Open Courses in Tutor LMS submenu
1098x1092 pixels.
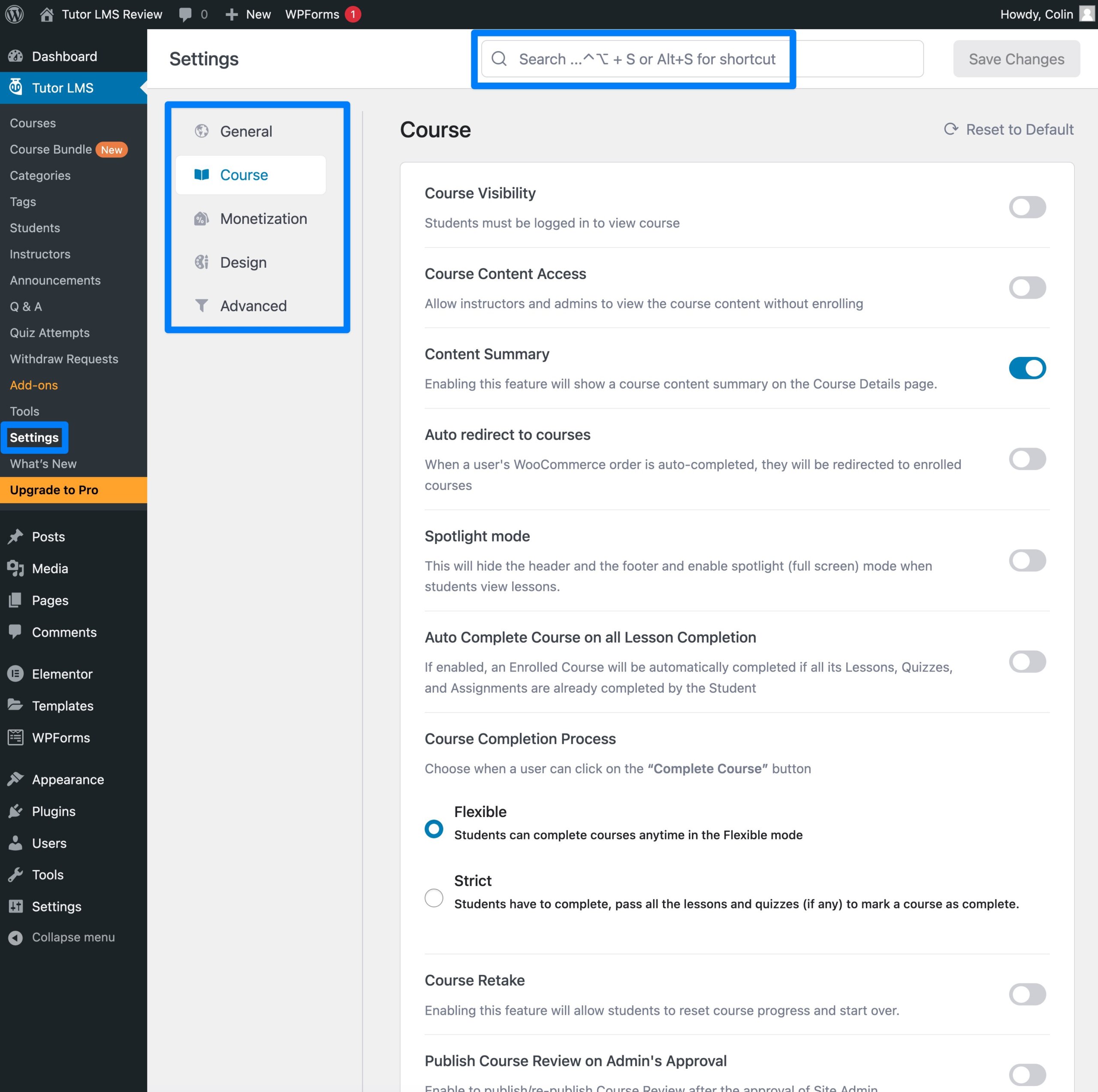33,123
